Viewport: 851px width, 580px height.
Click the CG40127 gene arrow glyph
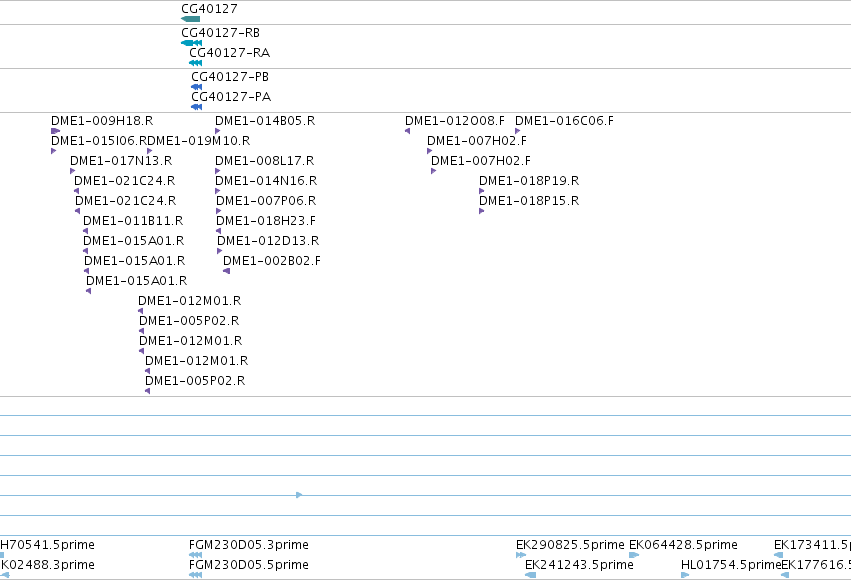(190, 19)
